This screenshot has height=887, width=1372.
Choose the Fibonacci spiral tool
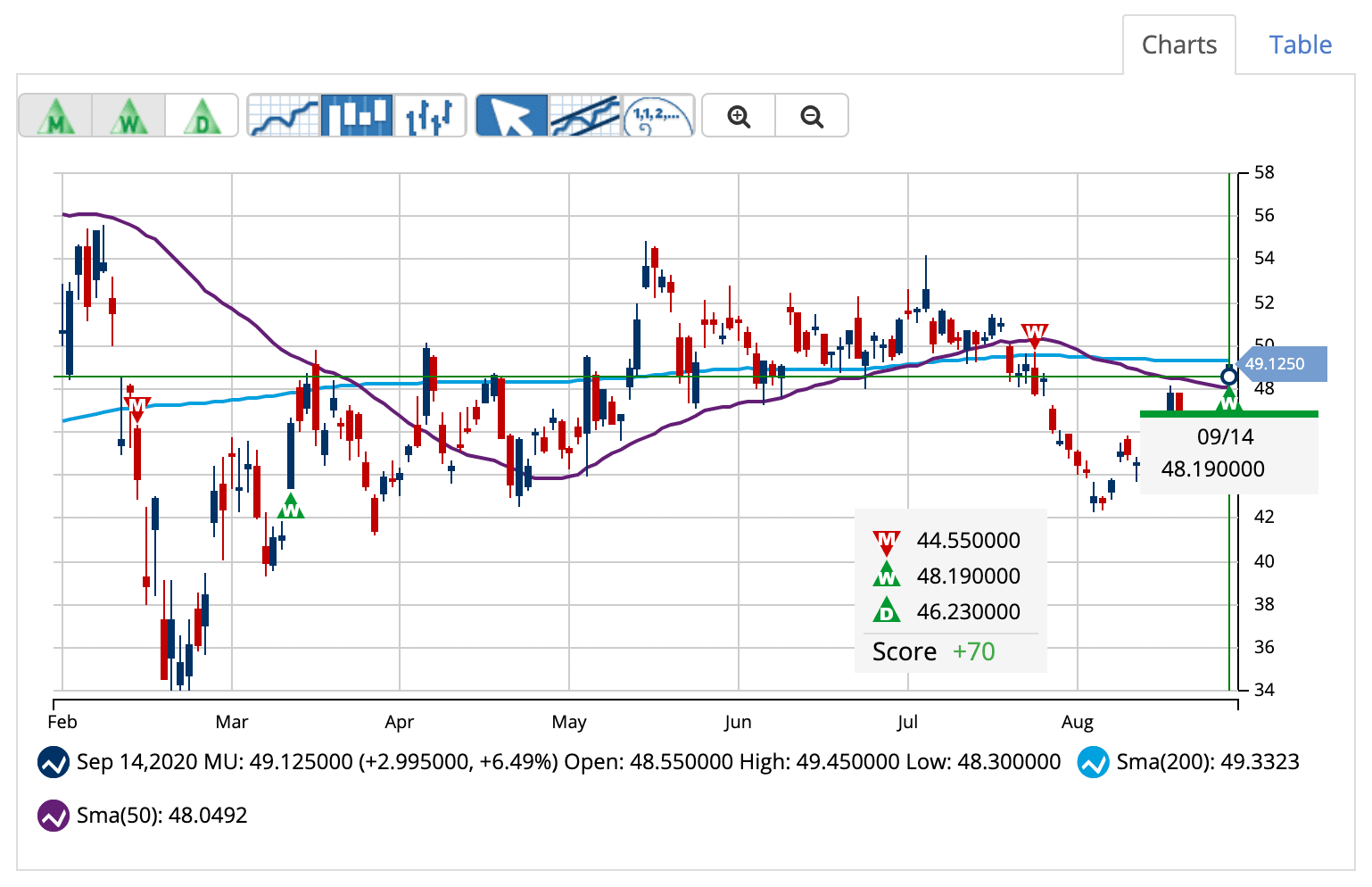[x=658, y=115]
